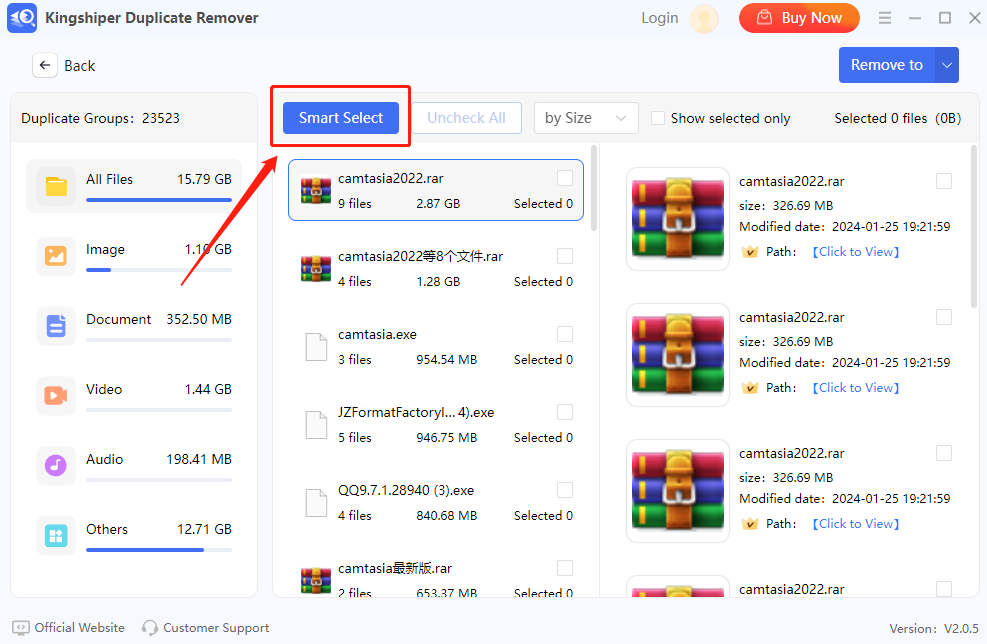This screenshot has width=987, height=644.
Task: Click the file details panel scrollbar
Action: [974, 227]
